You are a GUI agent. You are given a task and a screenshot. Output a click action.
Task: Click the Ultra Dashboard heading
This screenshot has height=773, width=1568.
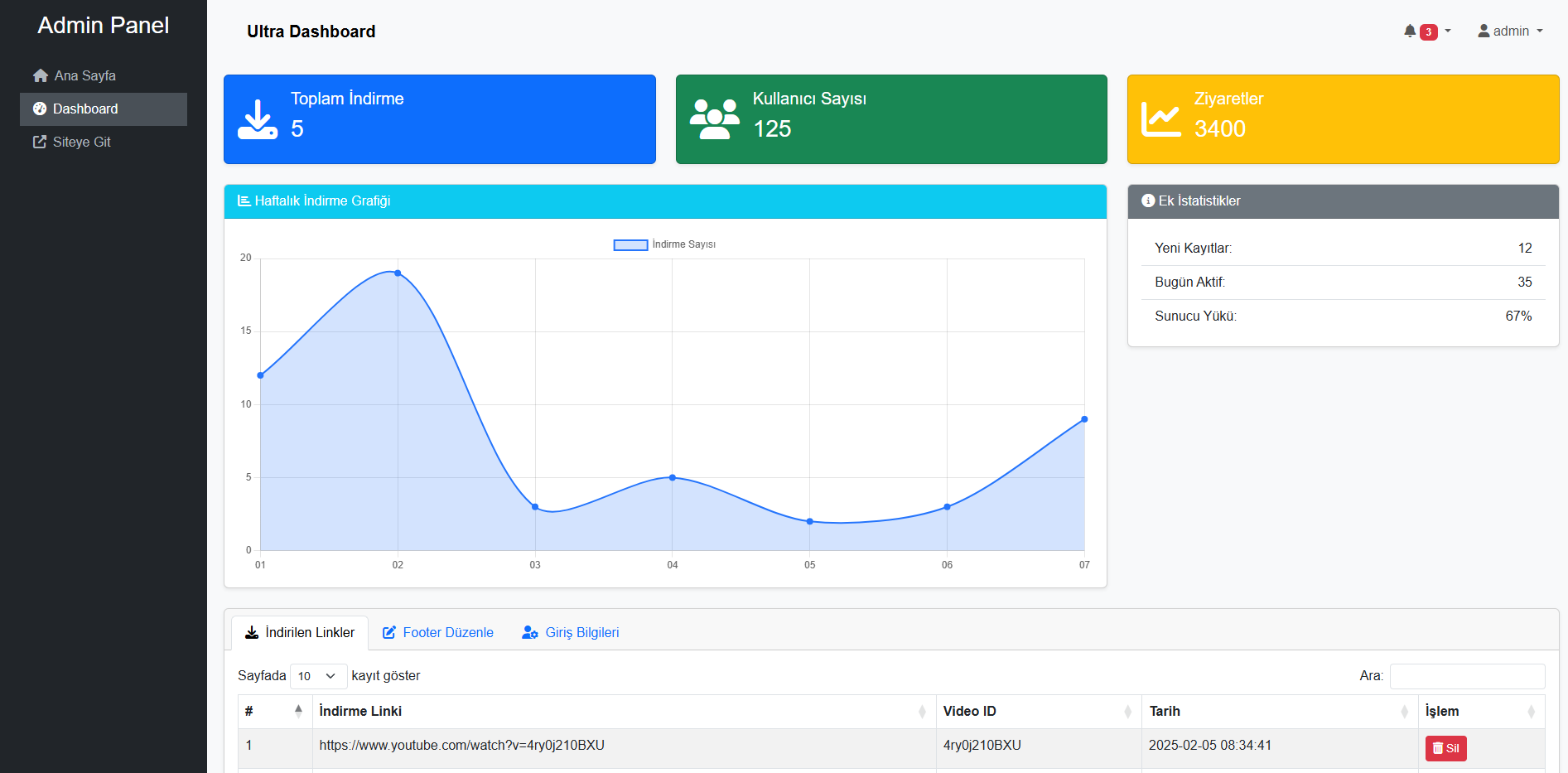click(x=311, y=31)
